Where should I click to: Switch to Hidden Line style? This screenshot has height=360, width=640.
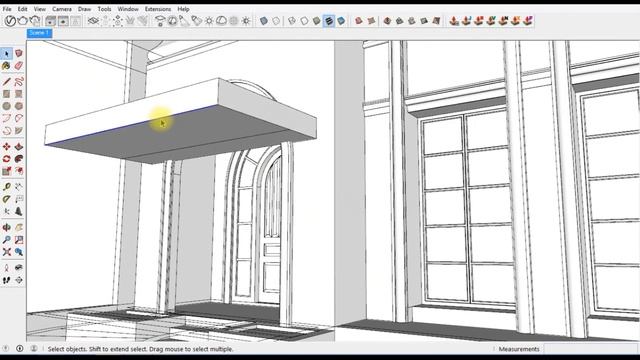click(x=304, y=21)
